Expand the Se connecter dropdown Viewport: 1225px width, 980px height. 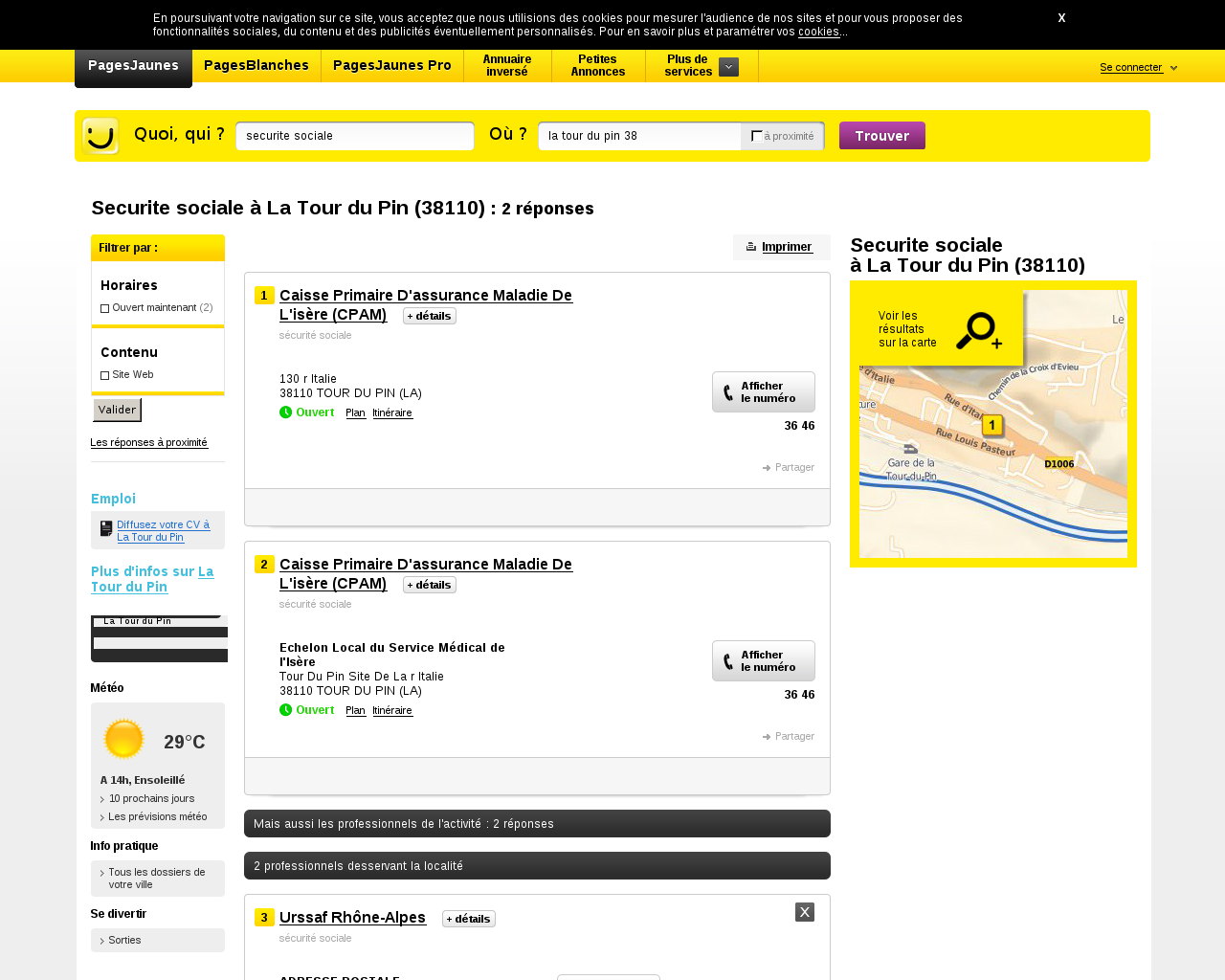coord(1173,68)
